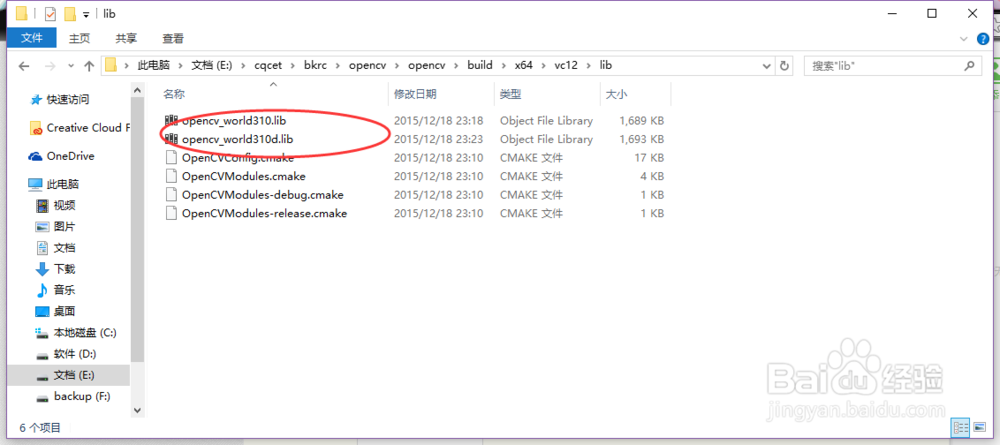Open the recent locations dropdown arrow
This screenshot has width=1000, height=445.
point(71,66)
